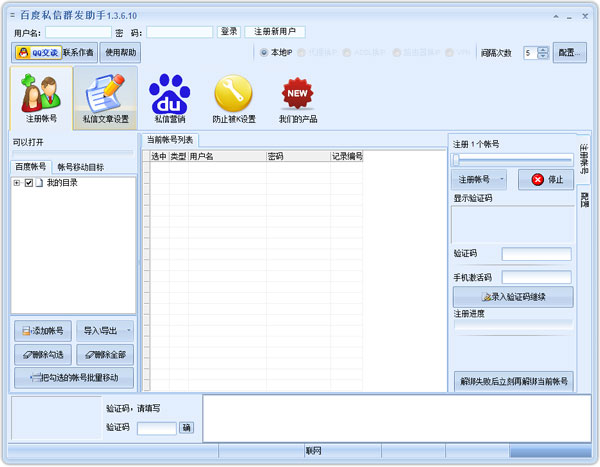Viewport: 600px width, 467px height.
Task: Open the 私信营销 Baidu paw icon
Action: (x=170, y=99)
